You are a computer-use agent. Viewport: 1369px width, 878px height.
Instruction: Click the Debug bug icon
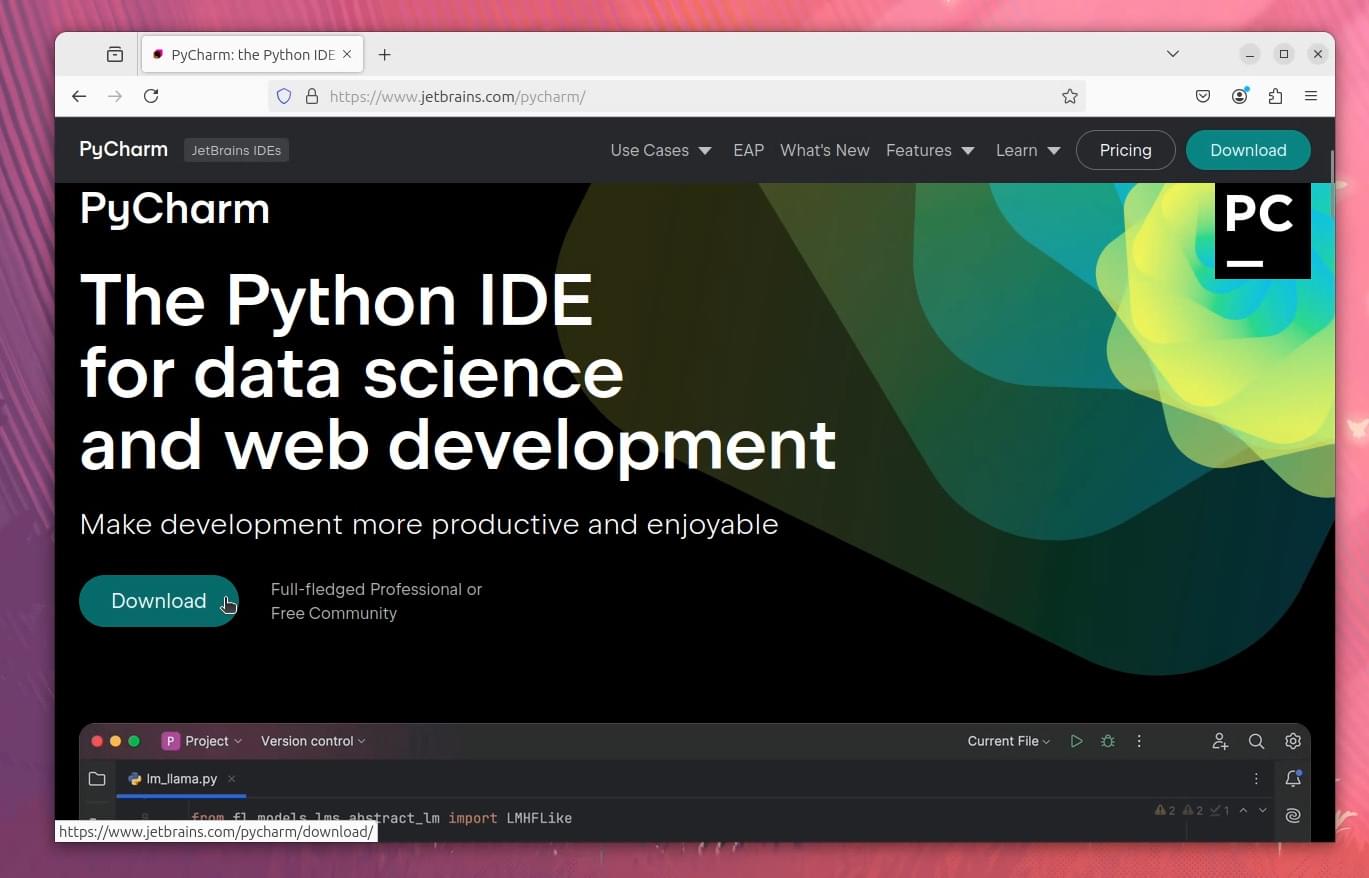1107,741
